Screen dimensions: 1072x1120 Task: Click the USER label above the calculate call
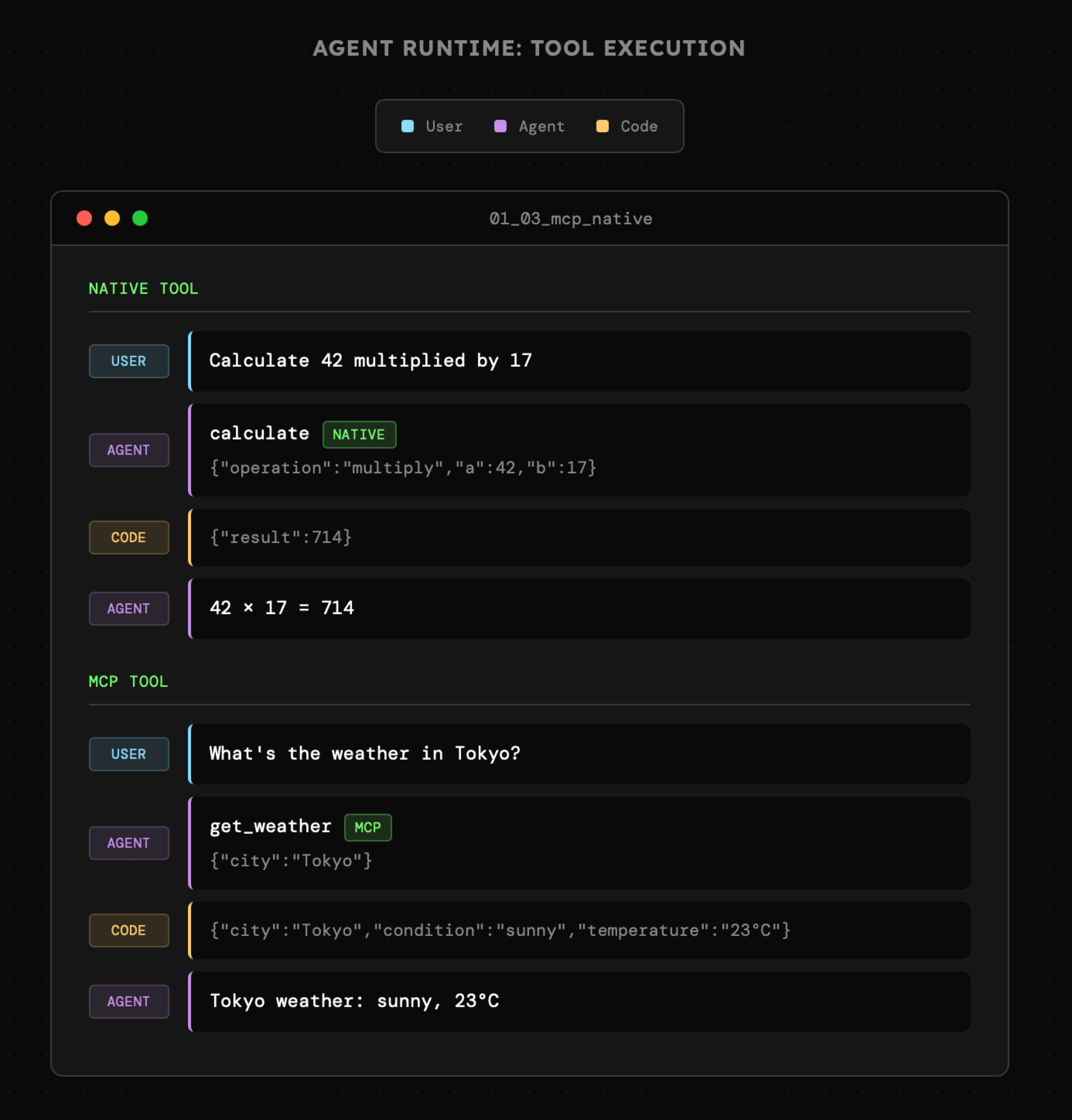point(129,361)
